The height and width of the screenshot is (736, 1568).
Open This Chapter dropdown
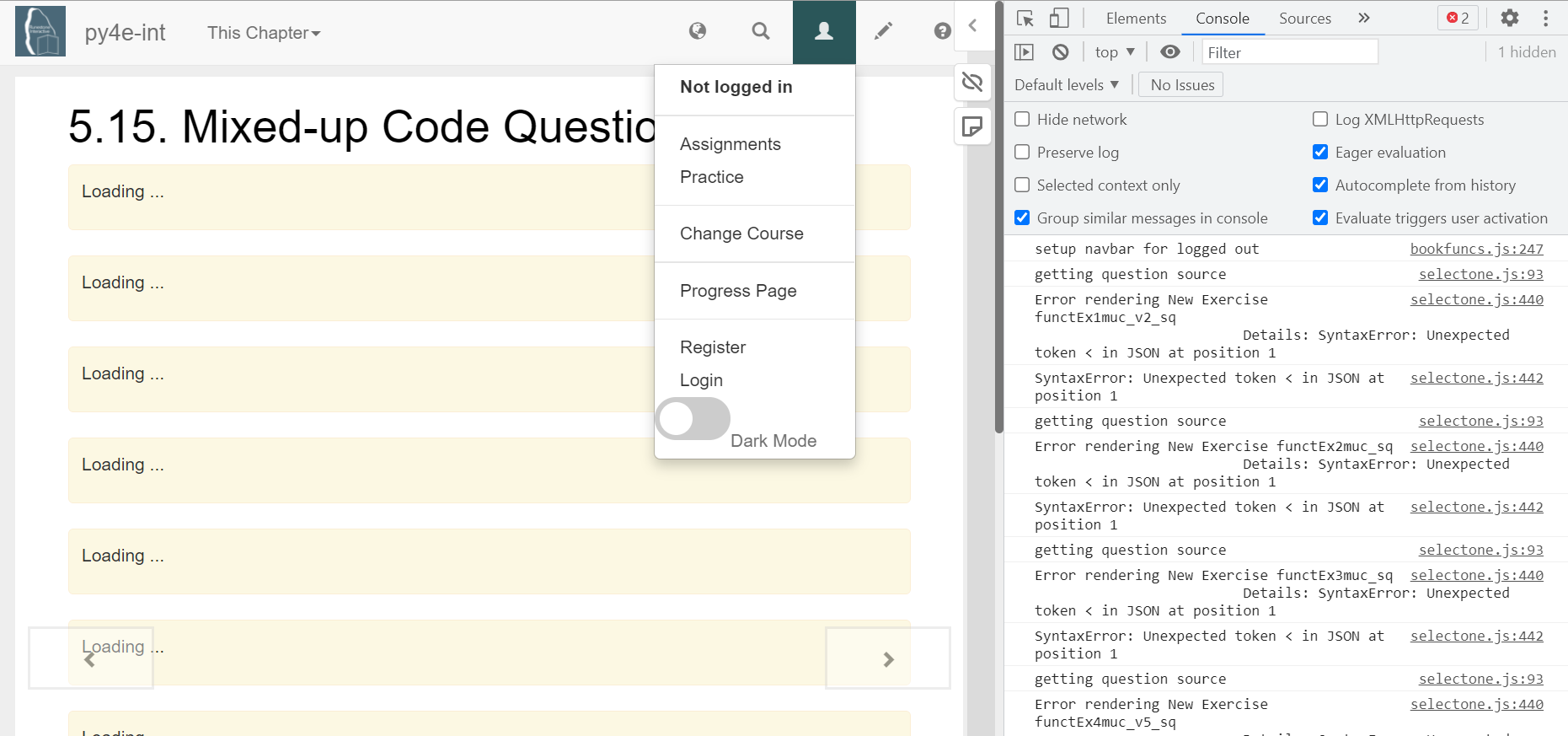[264, 33]
